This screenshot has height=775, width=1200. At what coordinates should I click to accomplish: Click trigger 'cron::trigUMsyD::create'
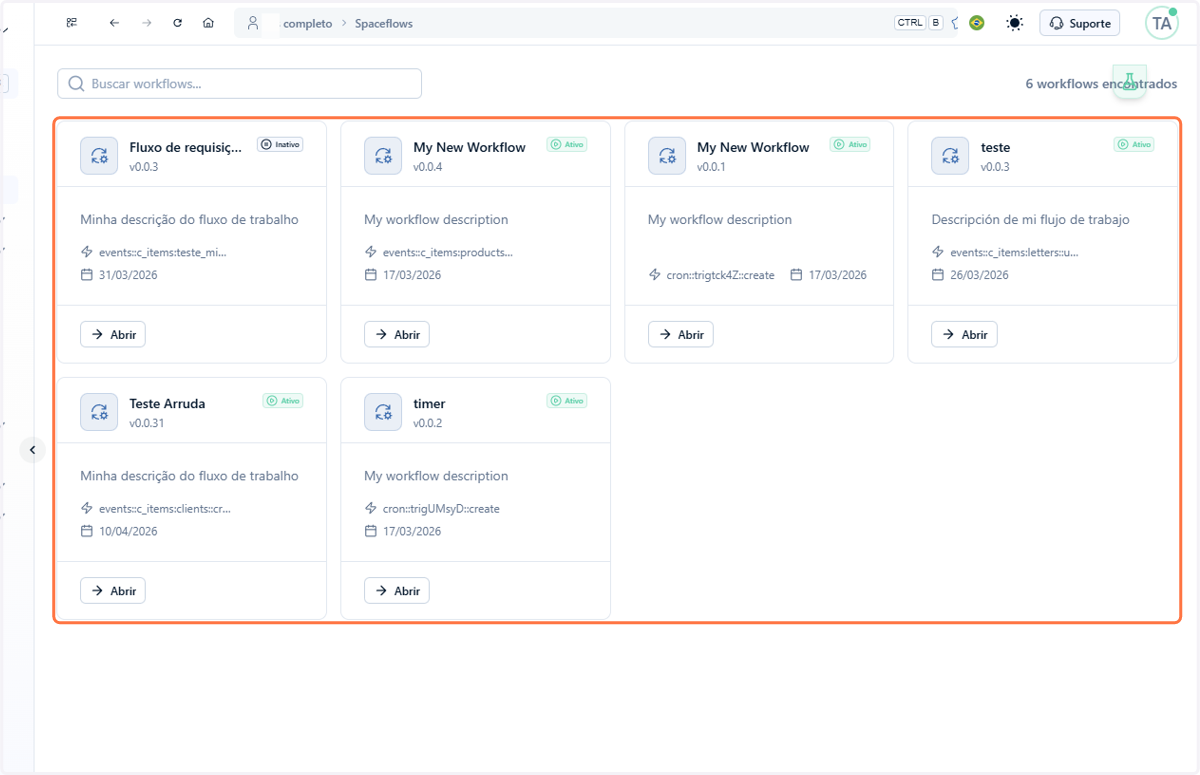[441, 509]
